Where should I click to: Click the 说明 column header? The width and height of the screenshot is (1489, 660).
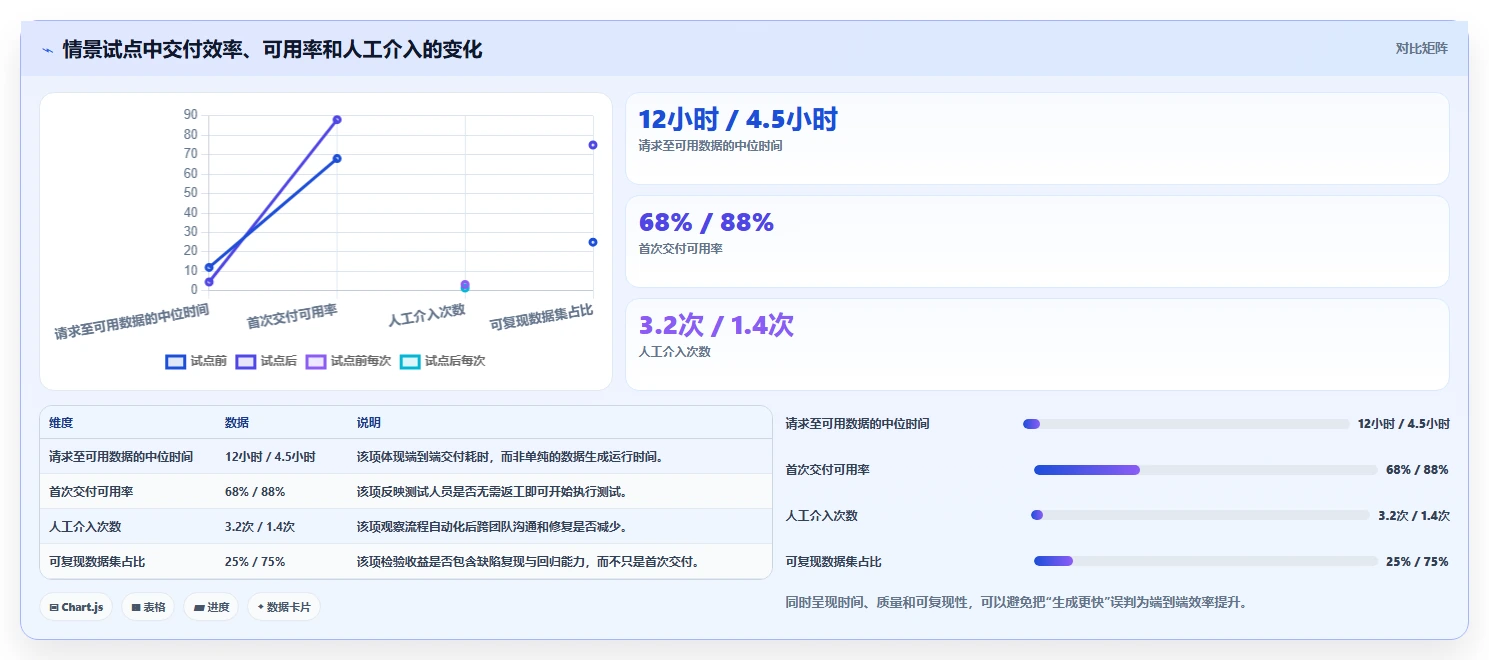(369, 423)
